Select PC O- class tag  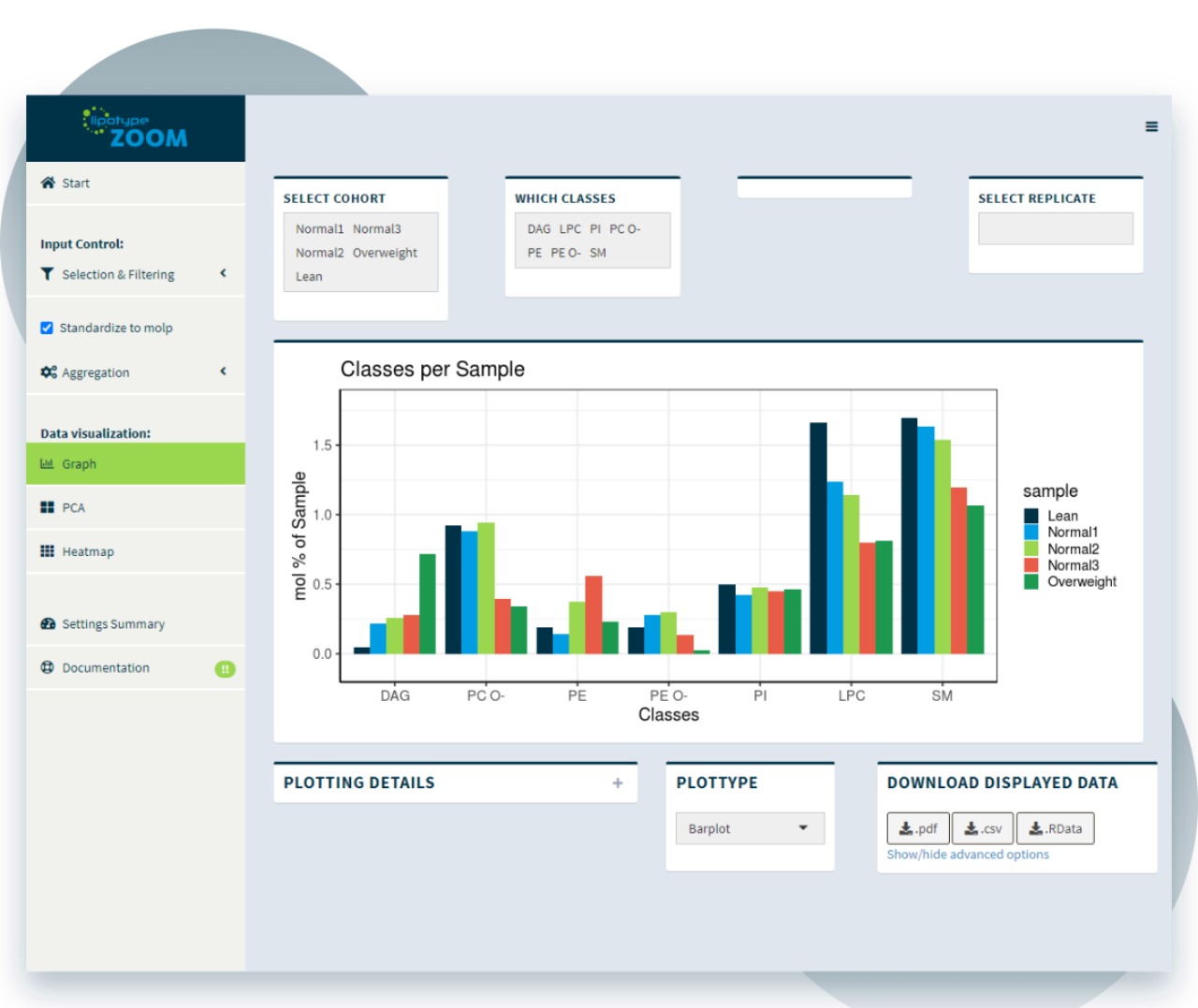(625, 228)
